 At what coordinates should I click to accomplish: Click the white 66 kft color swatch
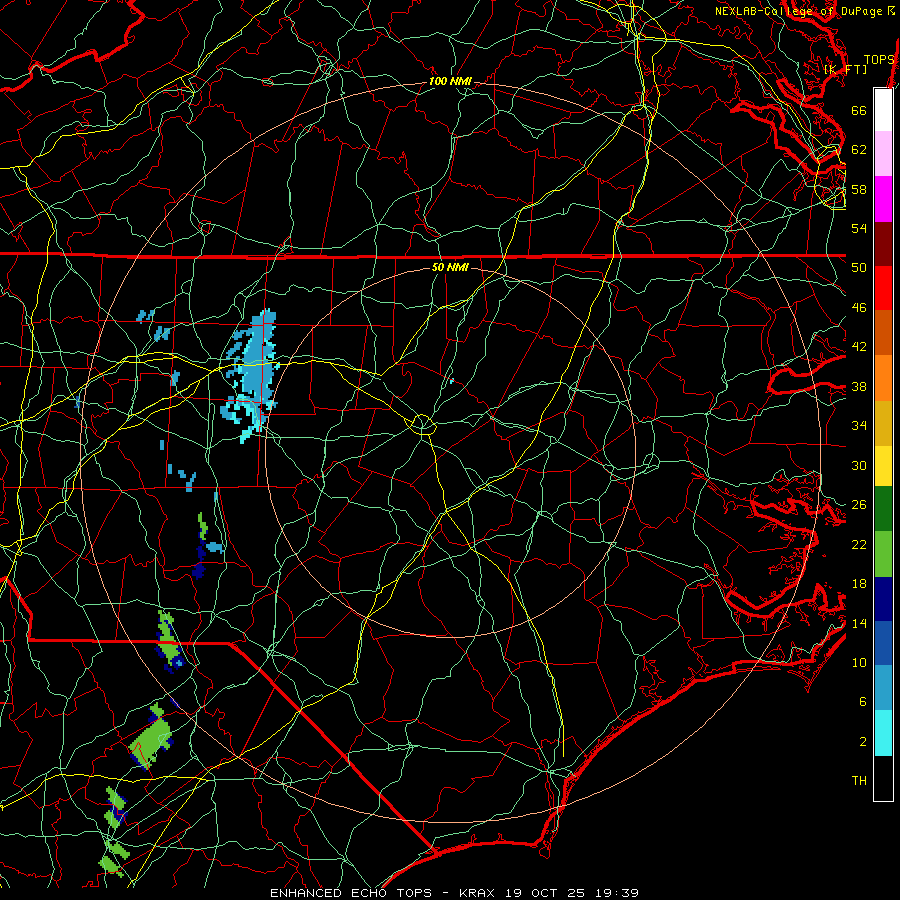(883, 110)
